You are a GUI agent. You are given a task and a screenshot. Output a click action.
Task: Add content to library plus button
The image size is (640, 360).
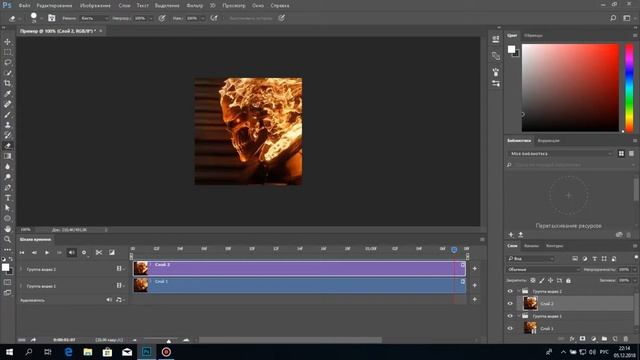point(511,235)
